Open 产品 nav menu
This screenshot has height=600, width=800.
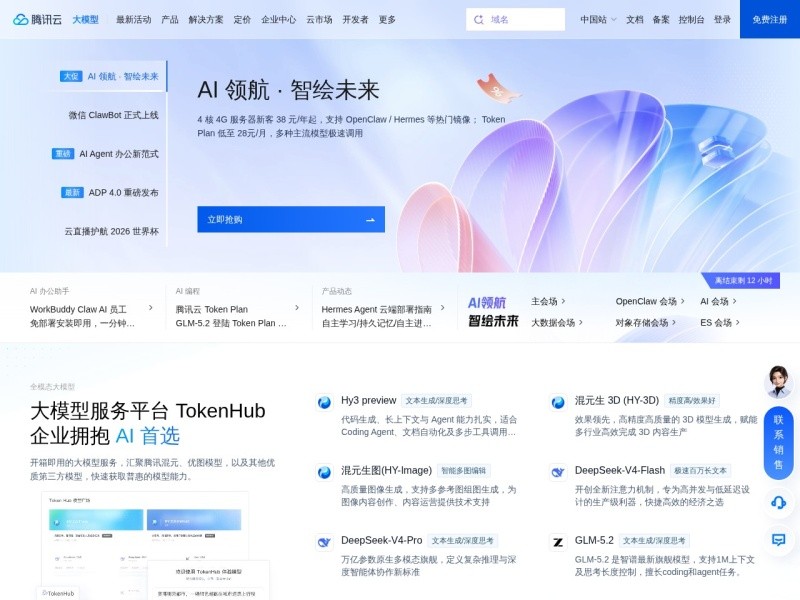pos(170,19)
